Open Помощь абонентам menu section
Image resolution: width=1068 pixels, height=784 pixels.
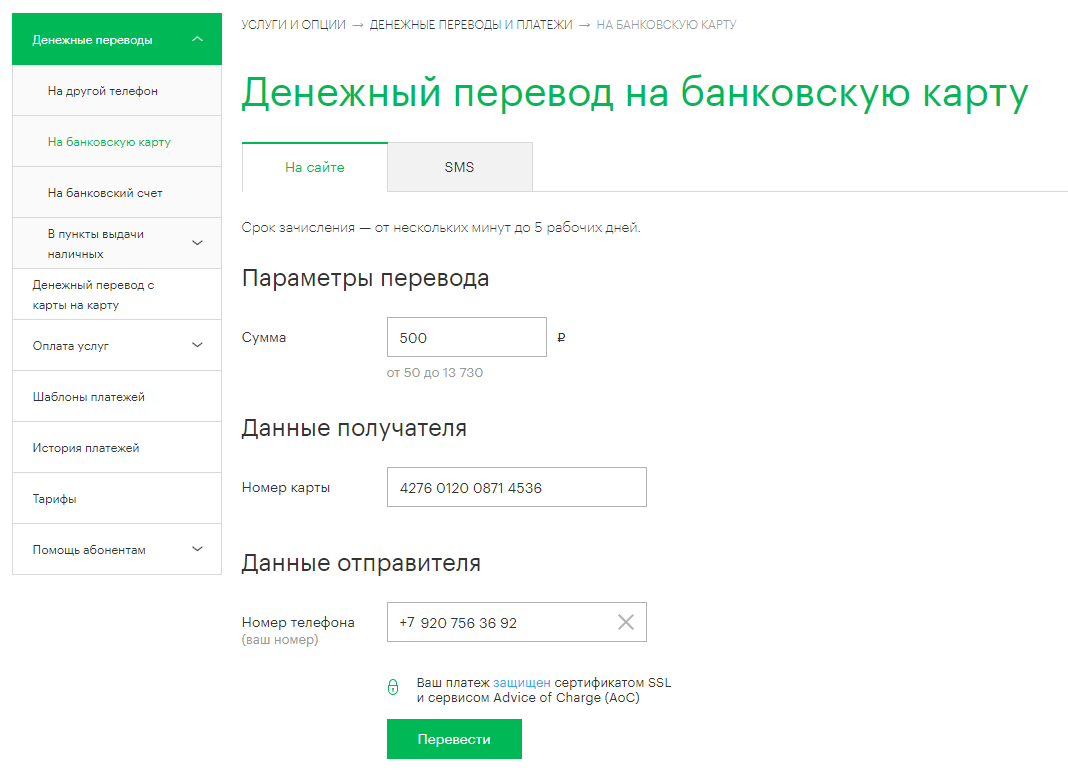pyautogui.click(x=117, y=549)
